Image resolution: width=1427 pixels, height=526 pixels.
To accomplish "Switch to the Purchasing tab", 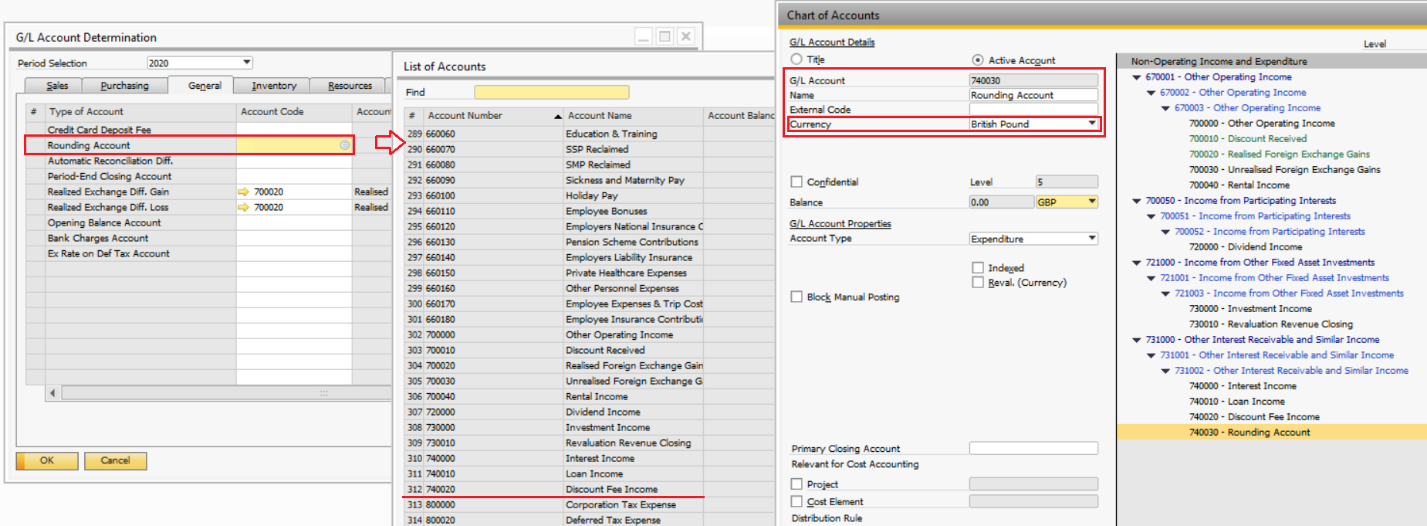I will [125, 87].
